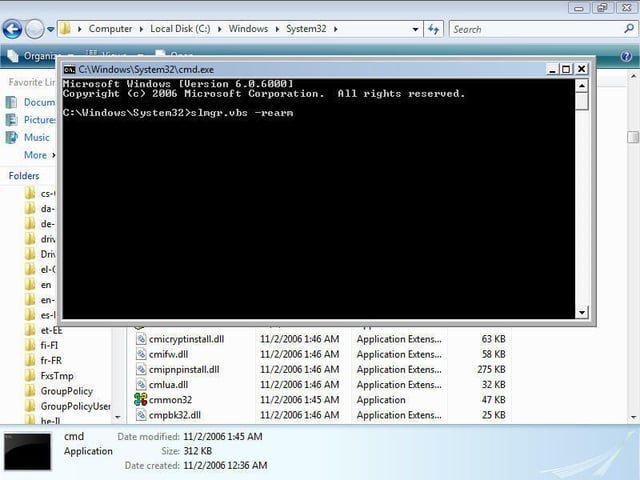This screenshot has width=640, height=480.
Task: Click the file list scrollbar up arrow
Action: (x=633, y=76)
